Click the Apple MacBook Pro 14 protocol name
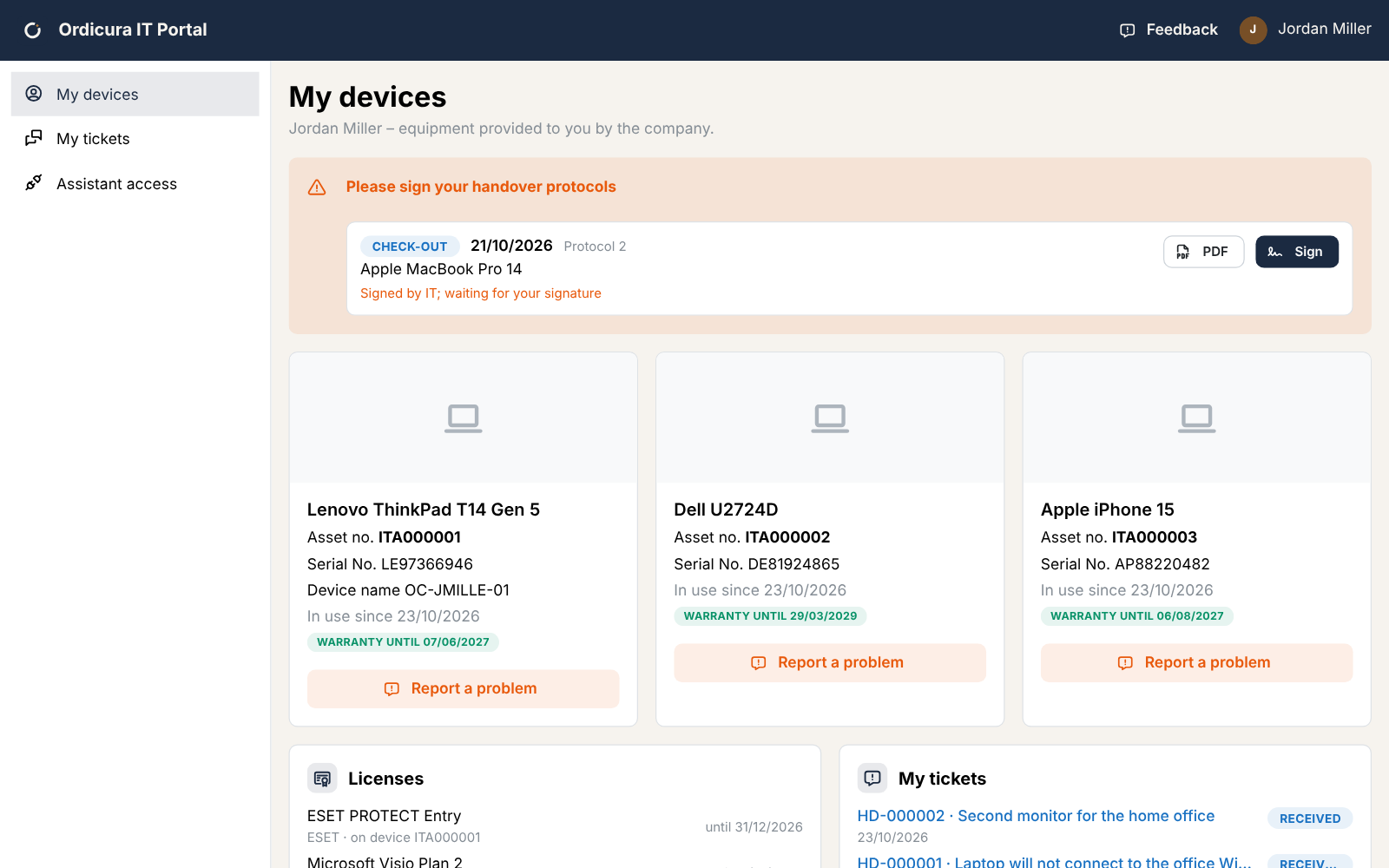Image resolution: width=1389 pixels, height=868 pixels. [441, 269]
